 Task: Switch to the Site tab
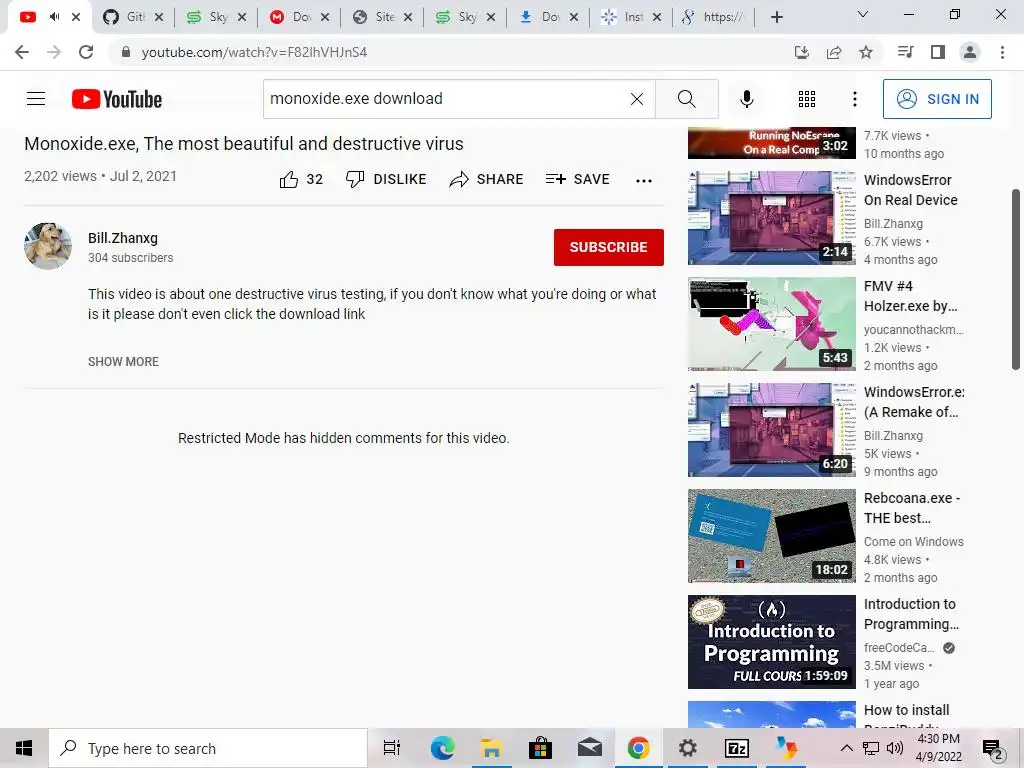381,17
